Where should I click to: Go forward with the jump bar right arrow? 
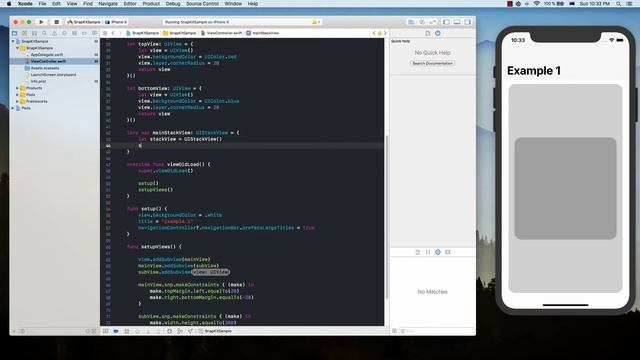(120, 33)
